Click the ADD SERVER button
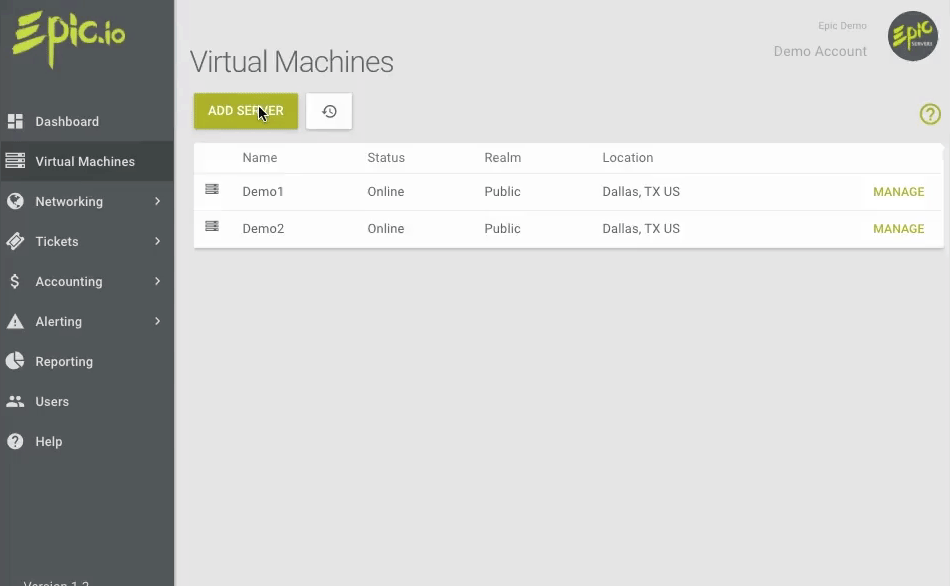This screenshot has height=586, width=950. (x=245, y=111)
